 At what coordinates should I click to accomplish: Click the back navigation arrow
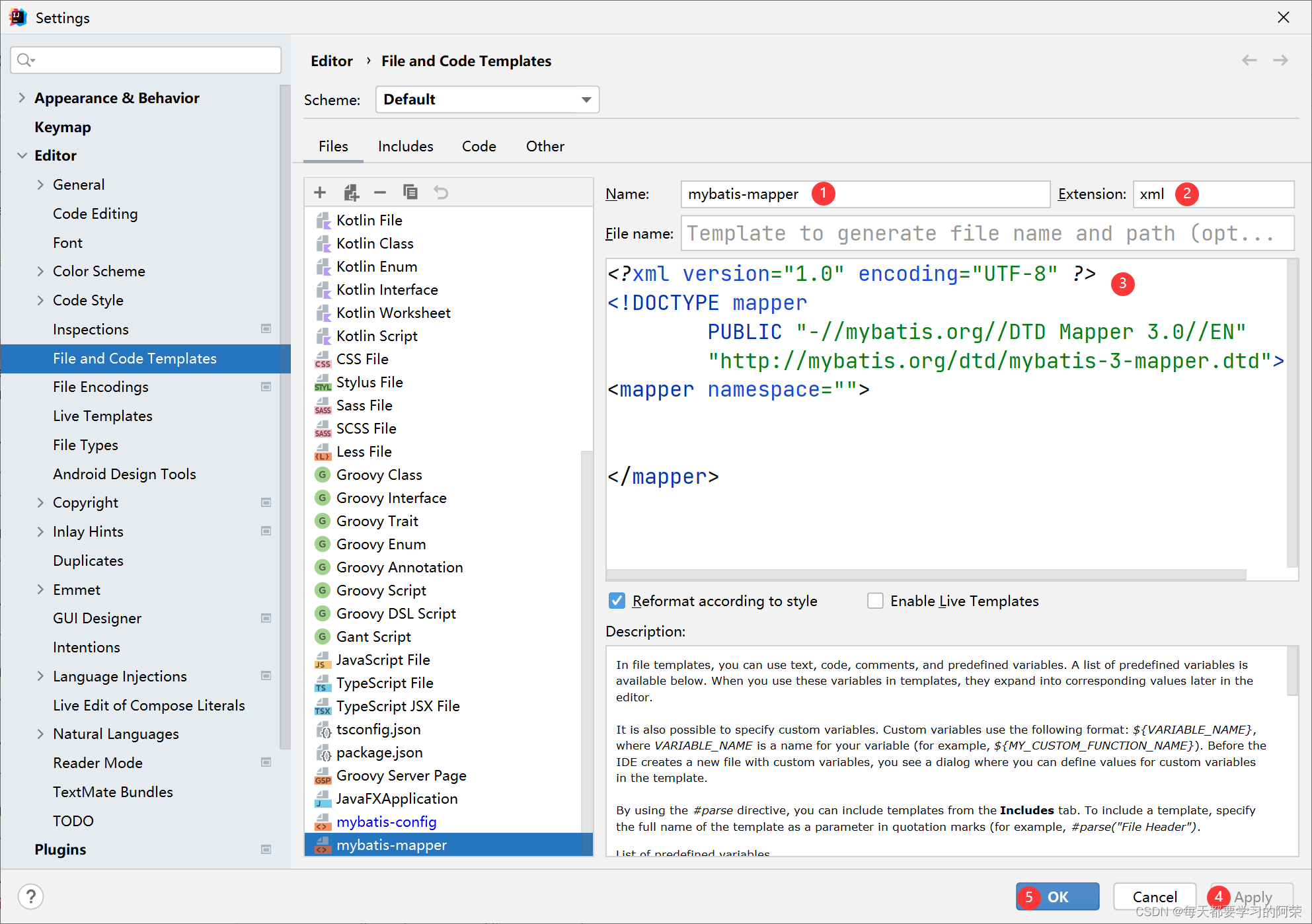pyautogui.click(x=1249, y=60)
